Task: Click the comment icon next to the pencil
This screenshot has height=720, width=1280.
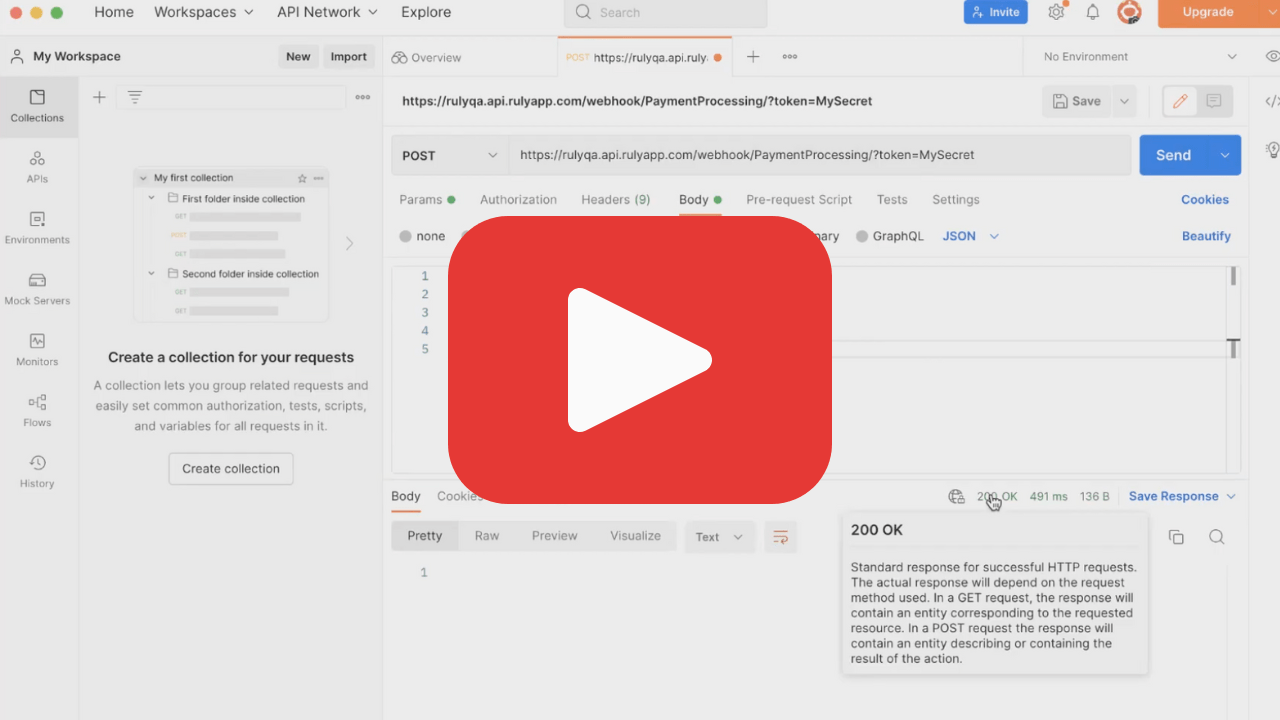Action: point(1214,101)
